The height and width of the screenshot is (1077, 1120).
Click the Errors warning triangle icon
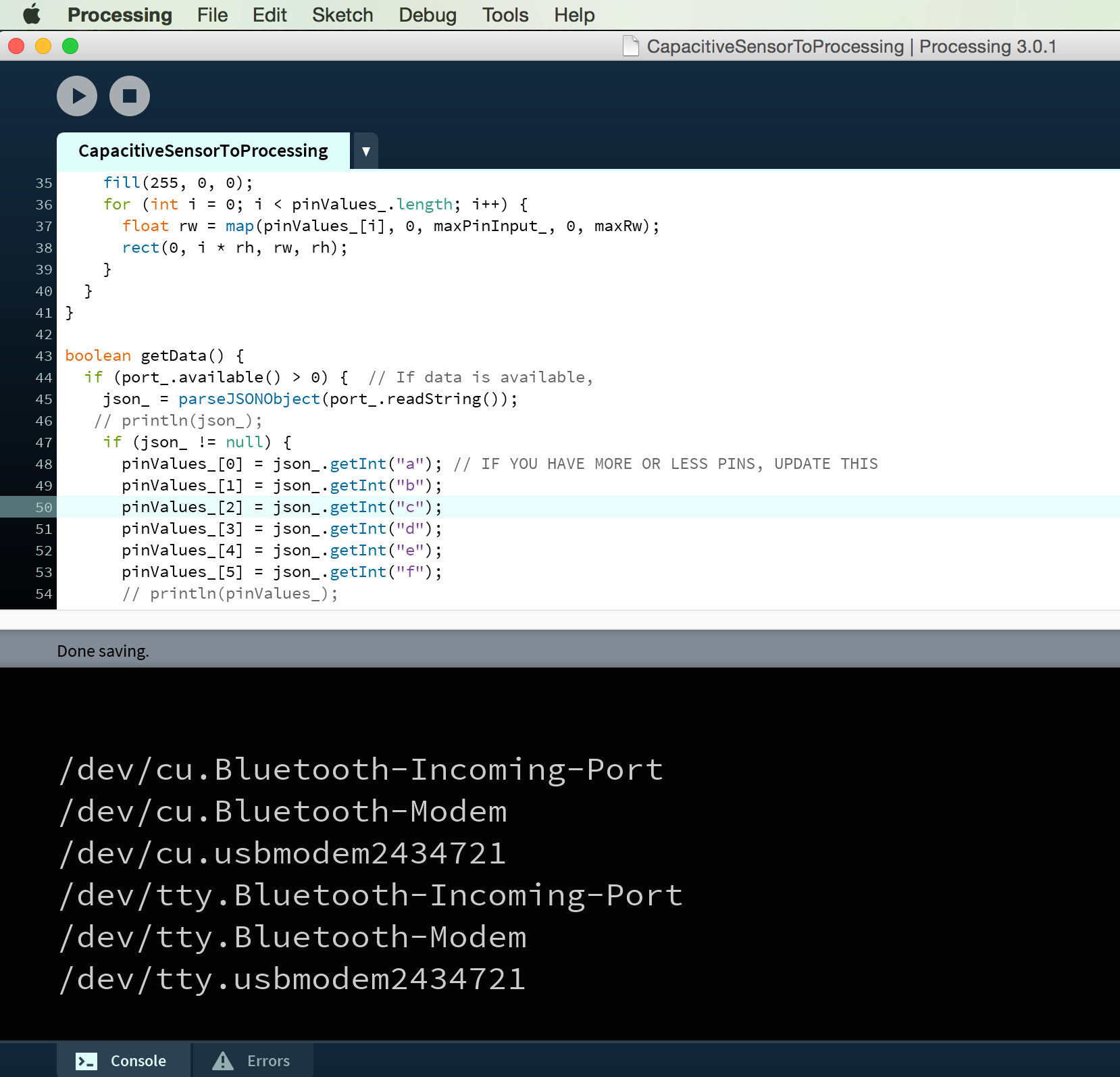(x=223, y=1061)
